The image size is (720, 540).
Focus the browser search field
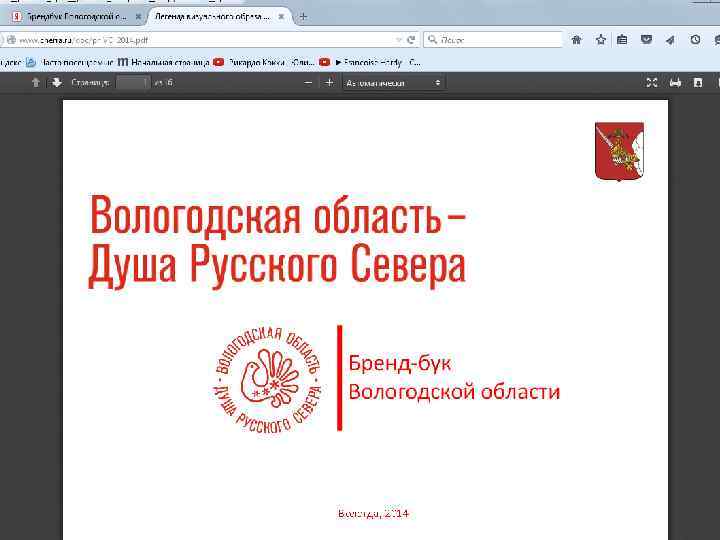pos(493,40)
